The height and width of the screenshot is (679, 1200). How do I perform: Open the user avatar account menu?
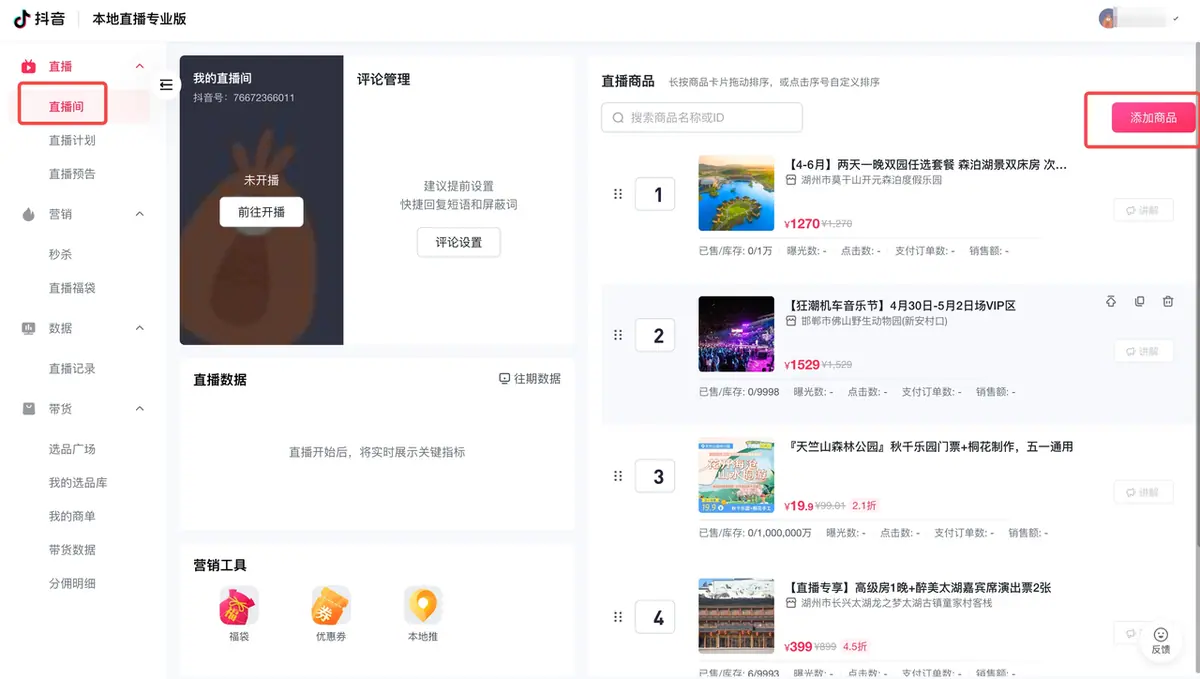coord(1107,18)
